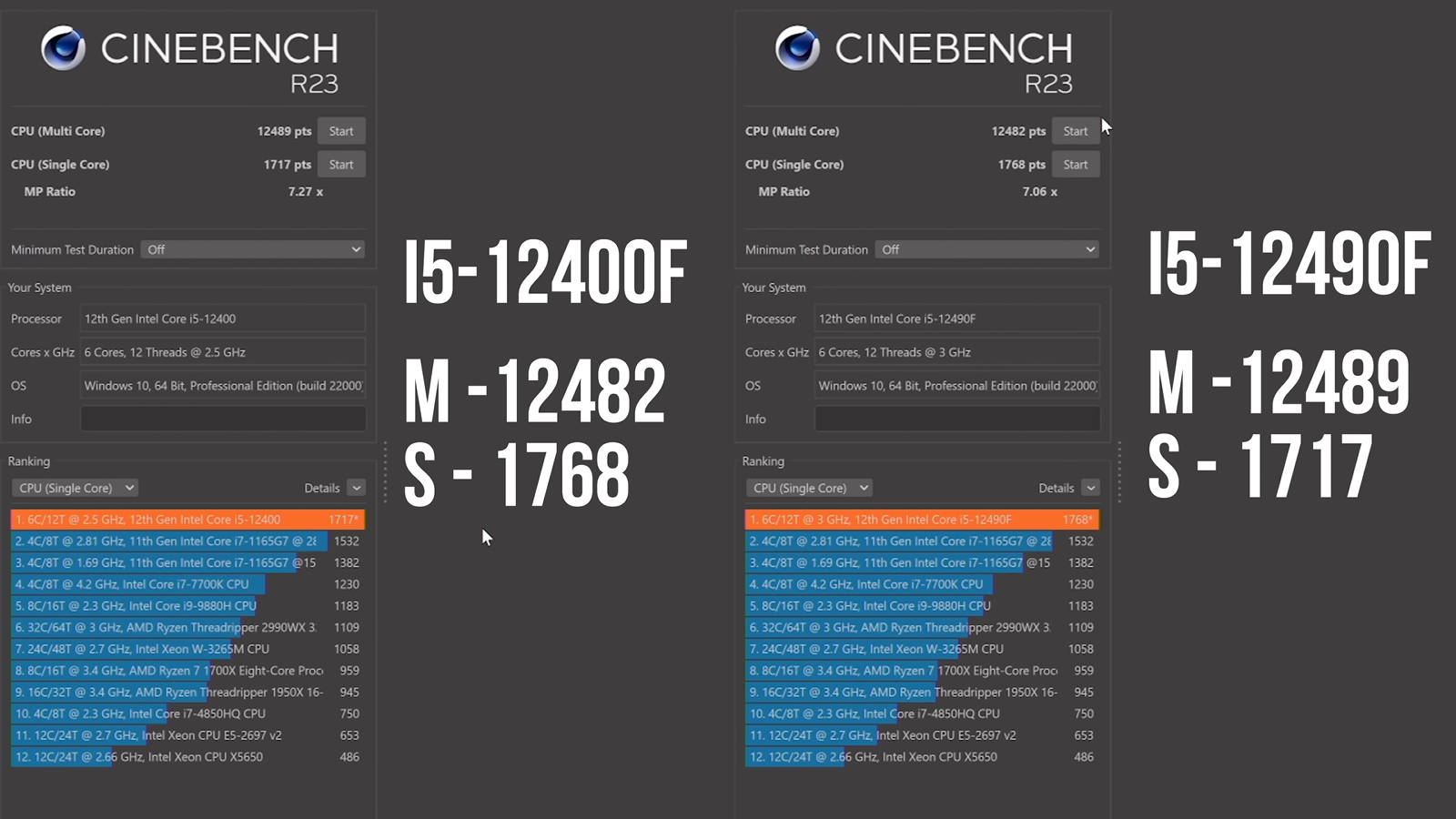Screen dimensions: 1456x819
Task: Click Cores field showing 2.5 GHz
Action: coord(223,352)
